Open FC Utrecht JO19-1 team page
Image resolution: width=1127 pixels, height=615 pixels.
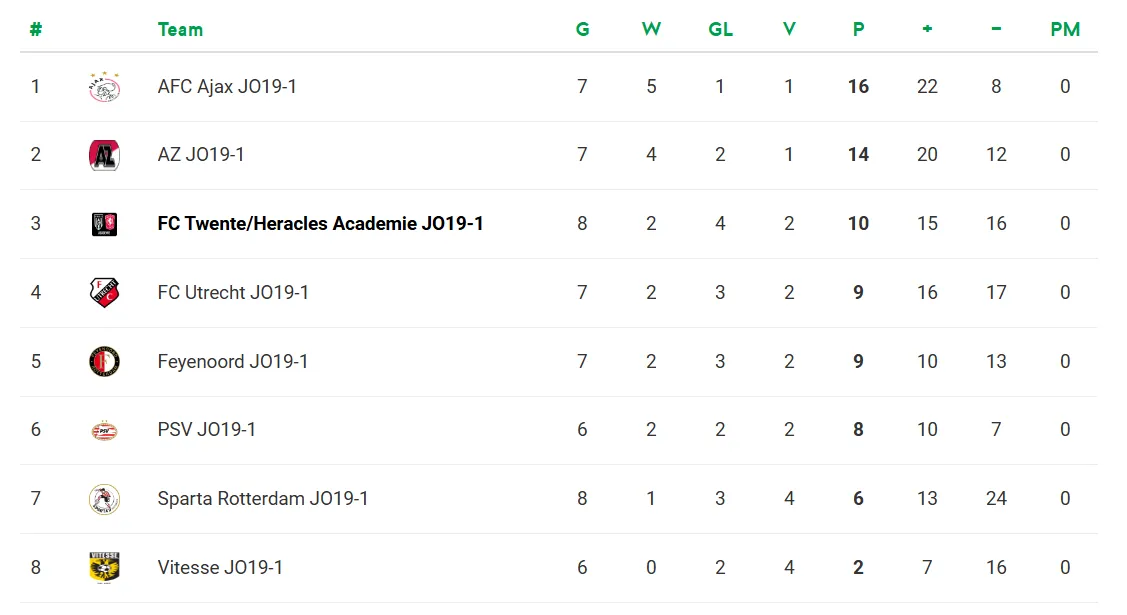point(233,293)
